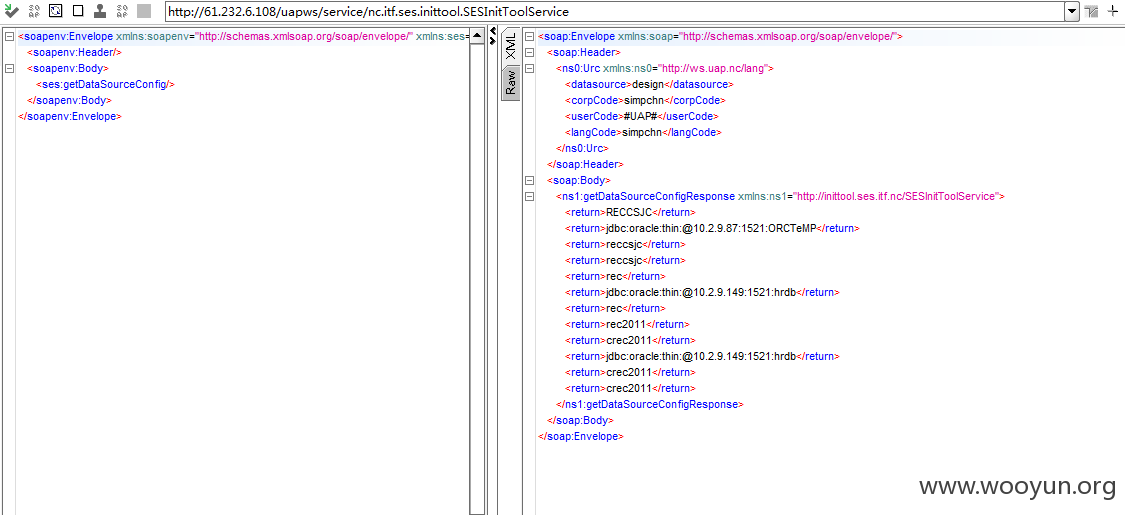Collapse the soap:Header node in response
Viewport: 1125px width, 515px height.
tap(529, 52)
